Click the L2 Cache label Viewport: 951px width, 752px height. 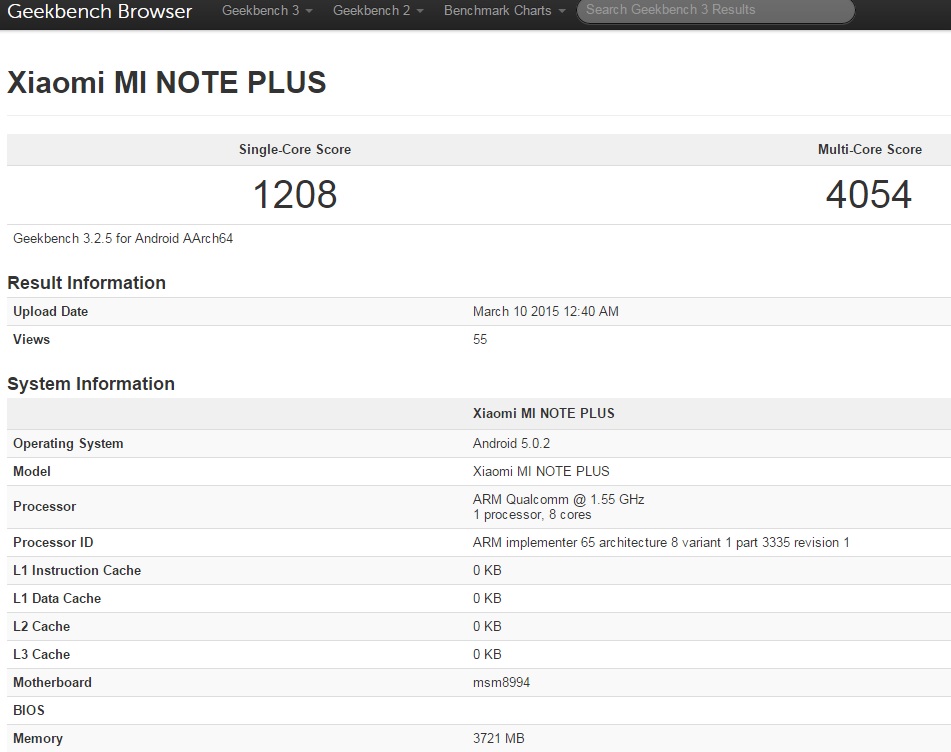pos(41,626)
